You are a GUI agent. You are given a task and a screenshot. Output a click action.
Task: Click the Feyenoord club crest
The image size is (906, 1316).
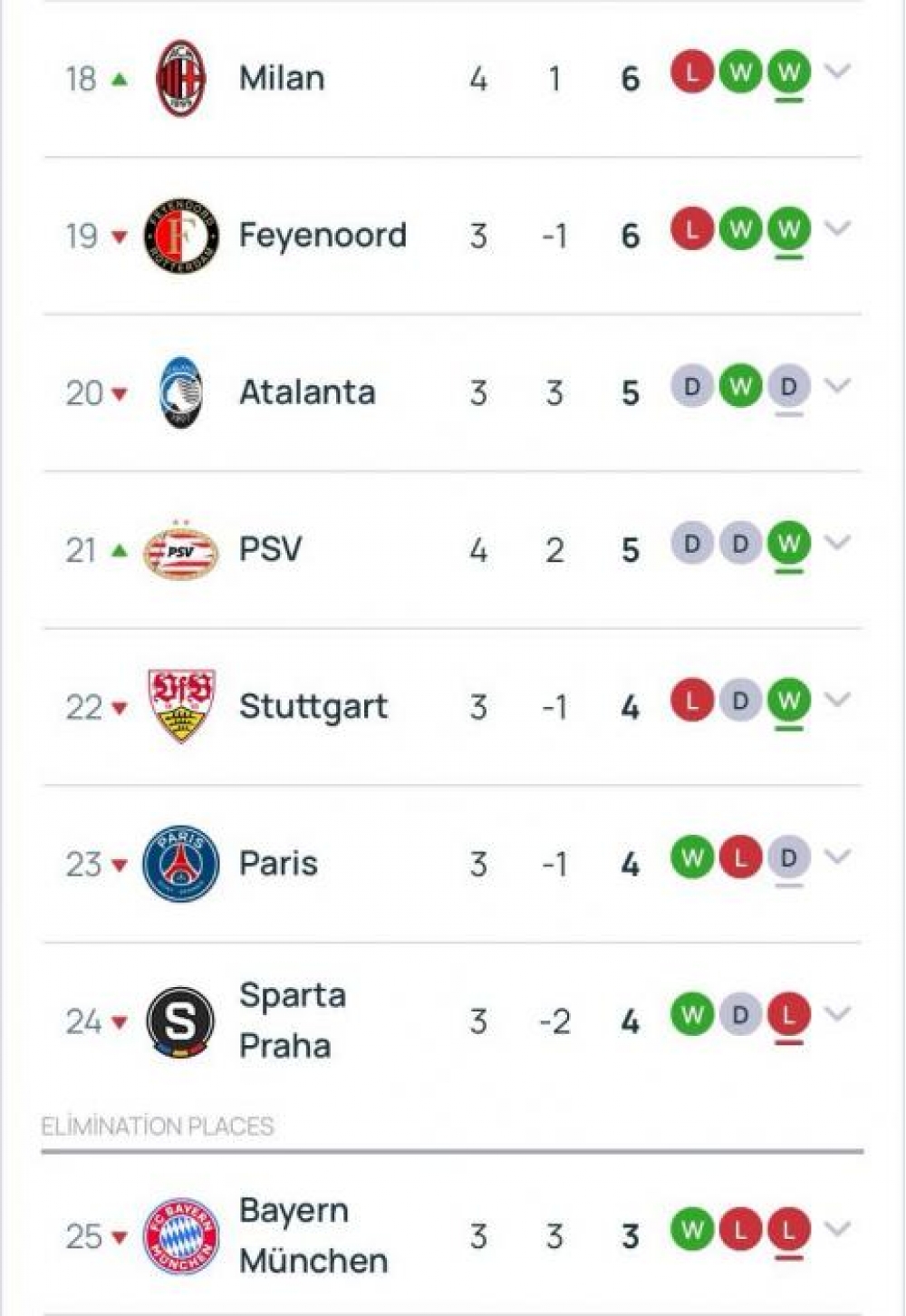tap(181, 236)
